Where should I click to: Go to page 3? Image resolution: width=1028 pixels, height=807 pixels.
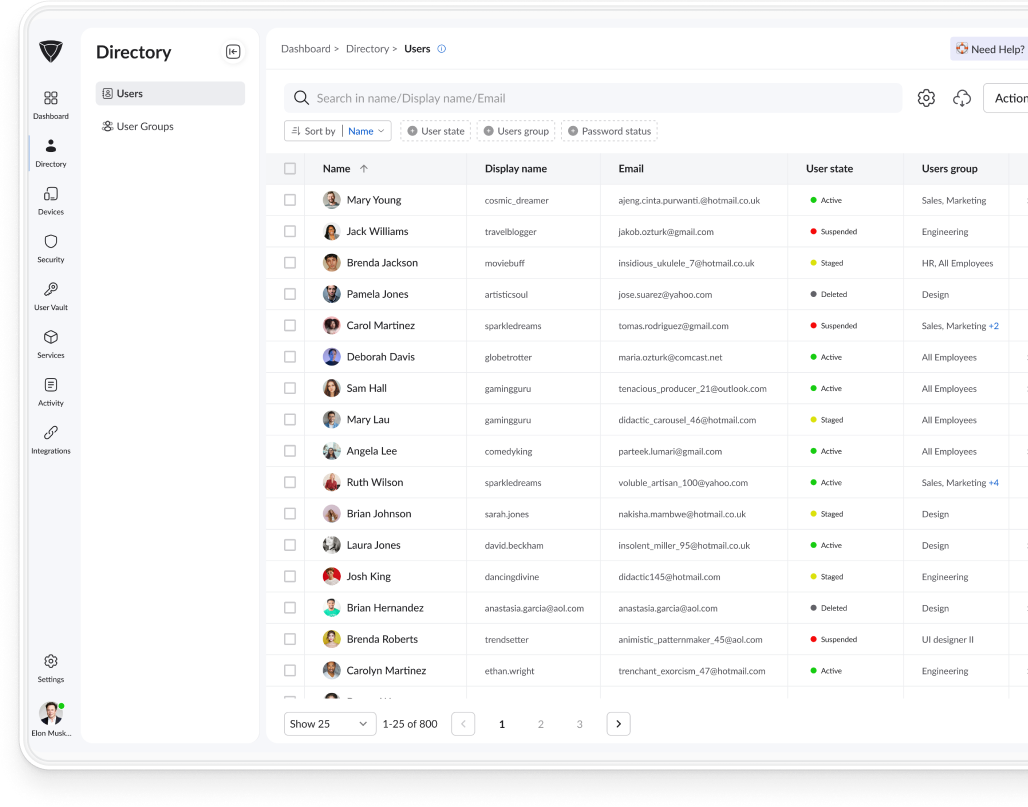tap(580, 724)
